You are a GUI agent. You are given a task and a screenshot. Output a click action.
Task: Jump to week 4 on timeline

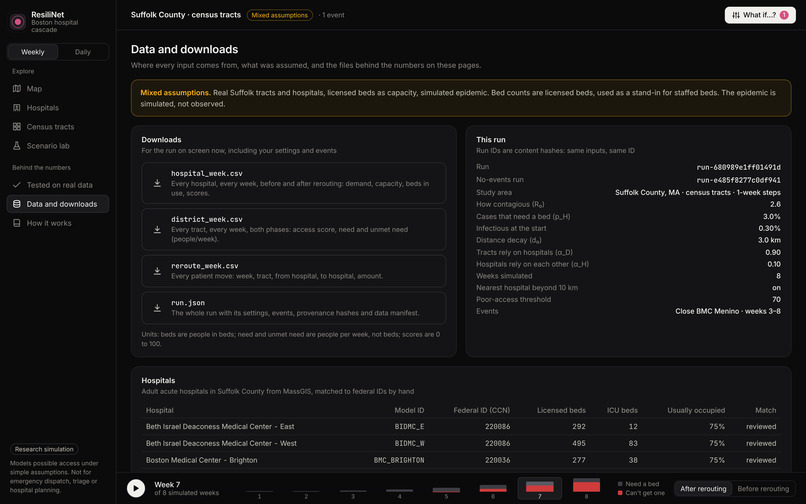coord(399,489)
